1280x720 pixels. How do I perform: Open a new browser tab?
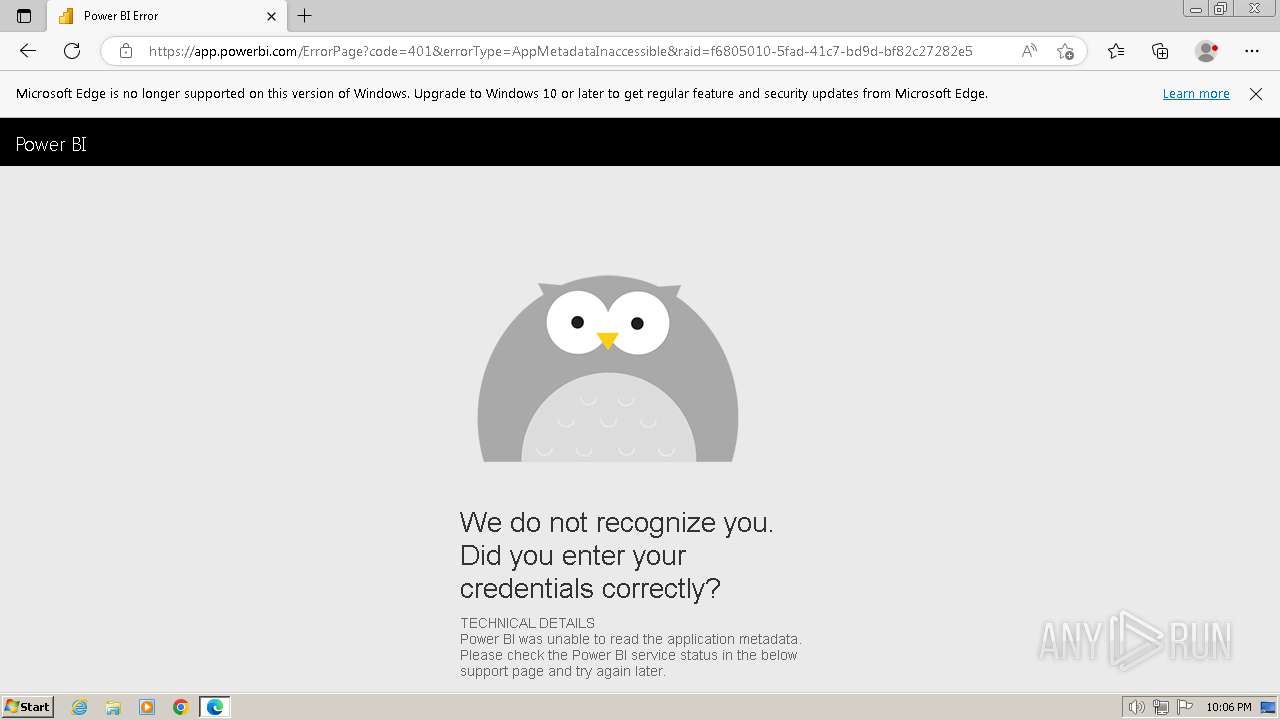pyautogui.click(x=305, y=16)
